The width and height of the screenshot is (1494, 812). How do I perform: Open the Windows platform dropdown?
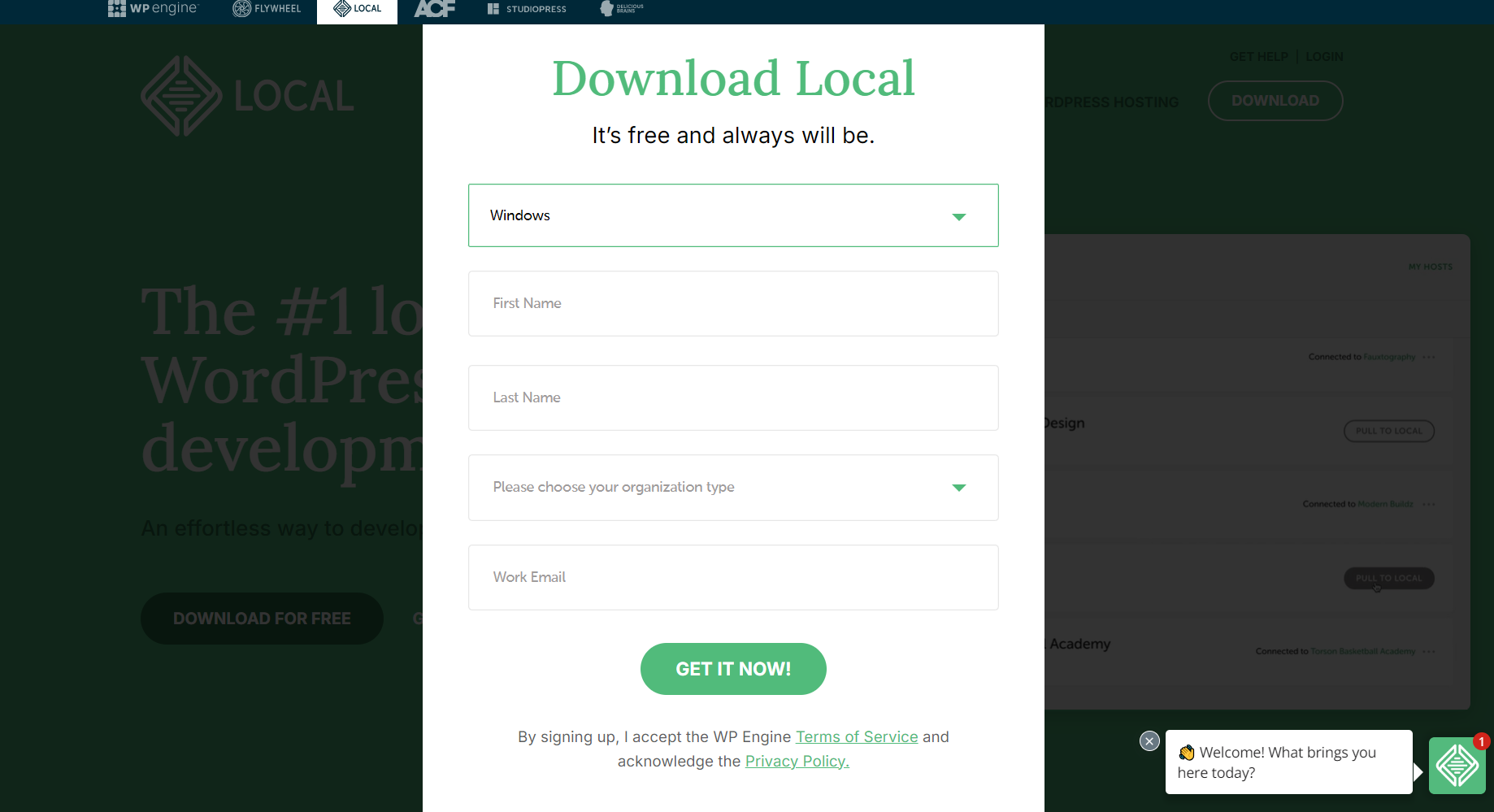click(x=733, y=215)
